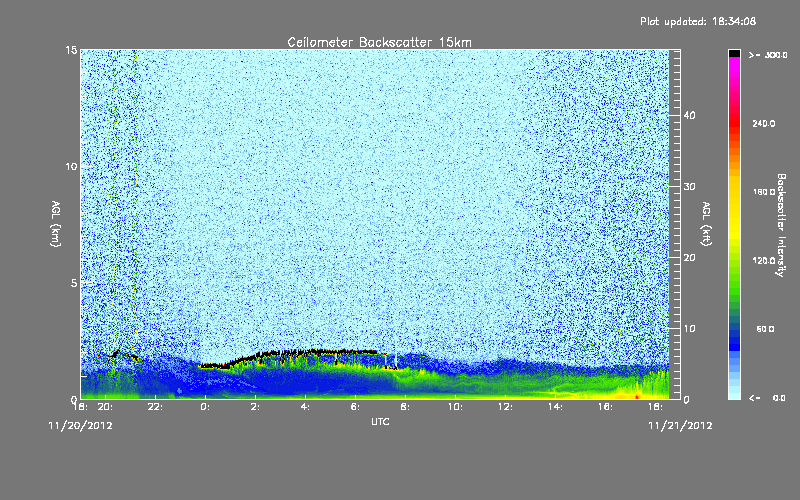Click the "10:" time tick

455,407
